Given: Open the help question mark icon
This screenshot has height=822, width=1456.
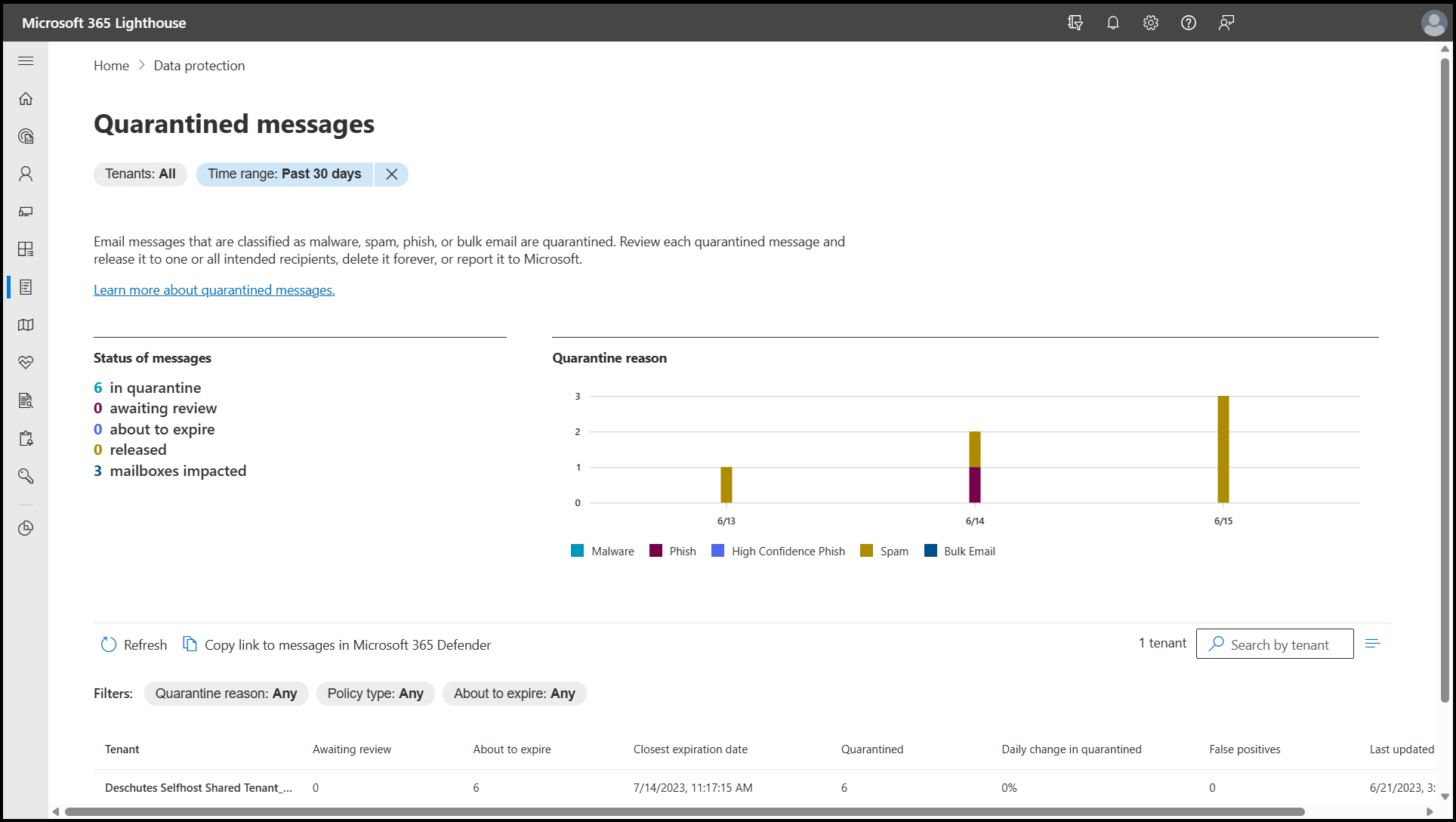Looking at the screenshot, I should click(1189, 23).
